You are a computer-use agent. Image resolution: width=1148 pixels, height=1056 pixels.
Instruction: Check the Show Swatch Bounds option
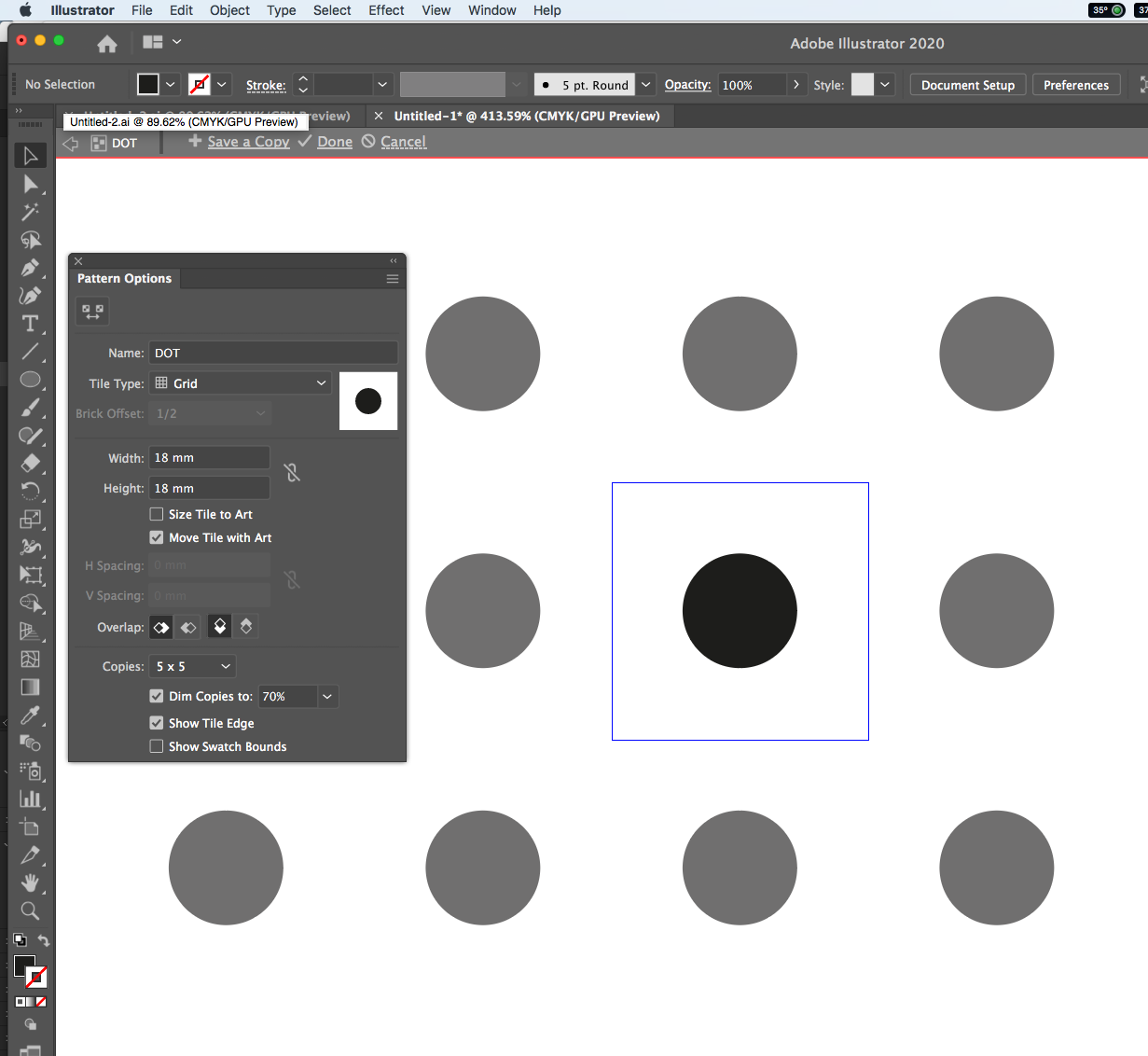tap(156, 746)
